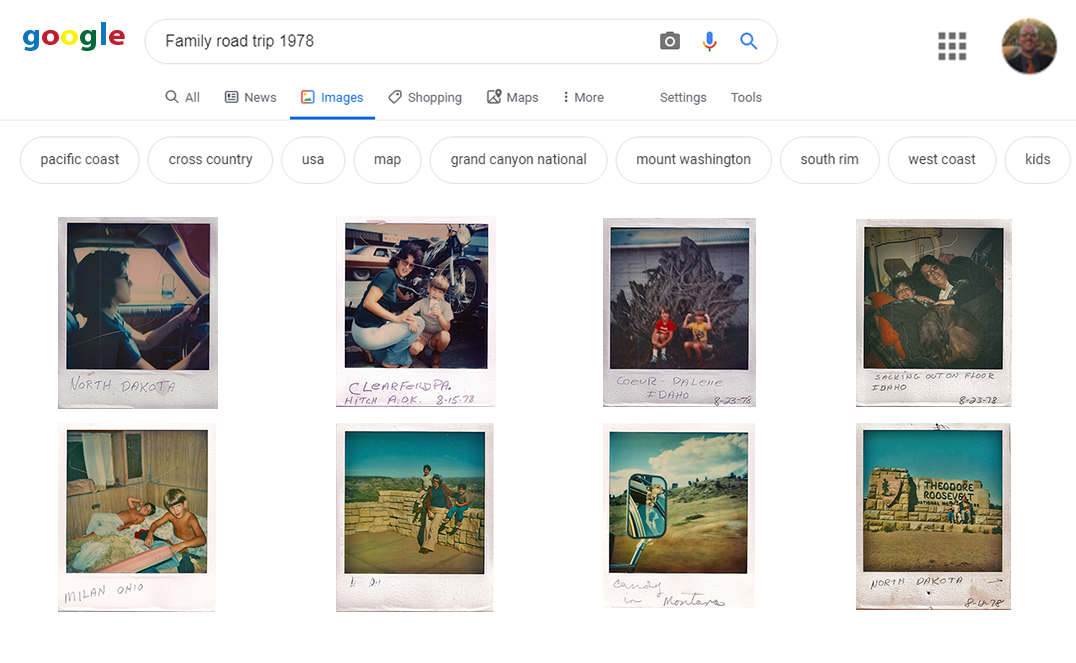Open the user account profile picture
The image size is (1076, 663).
click(1029, 46)
